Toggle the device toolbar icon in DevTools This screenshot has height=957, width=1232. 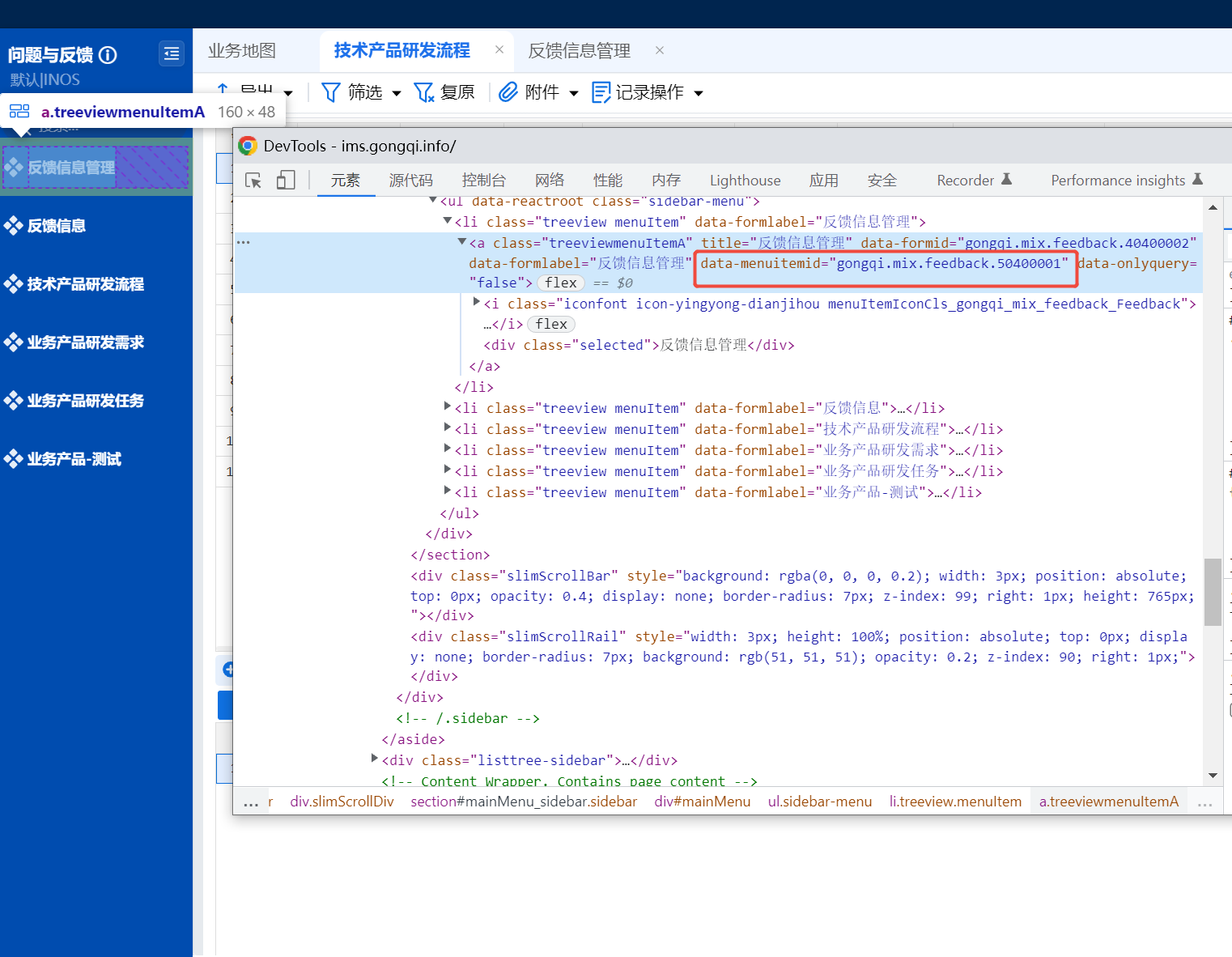click(x=286, y=181)
